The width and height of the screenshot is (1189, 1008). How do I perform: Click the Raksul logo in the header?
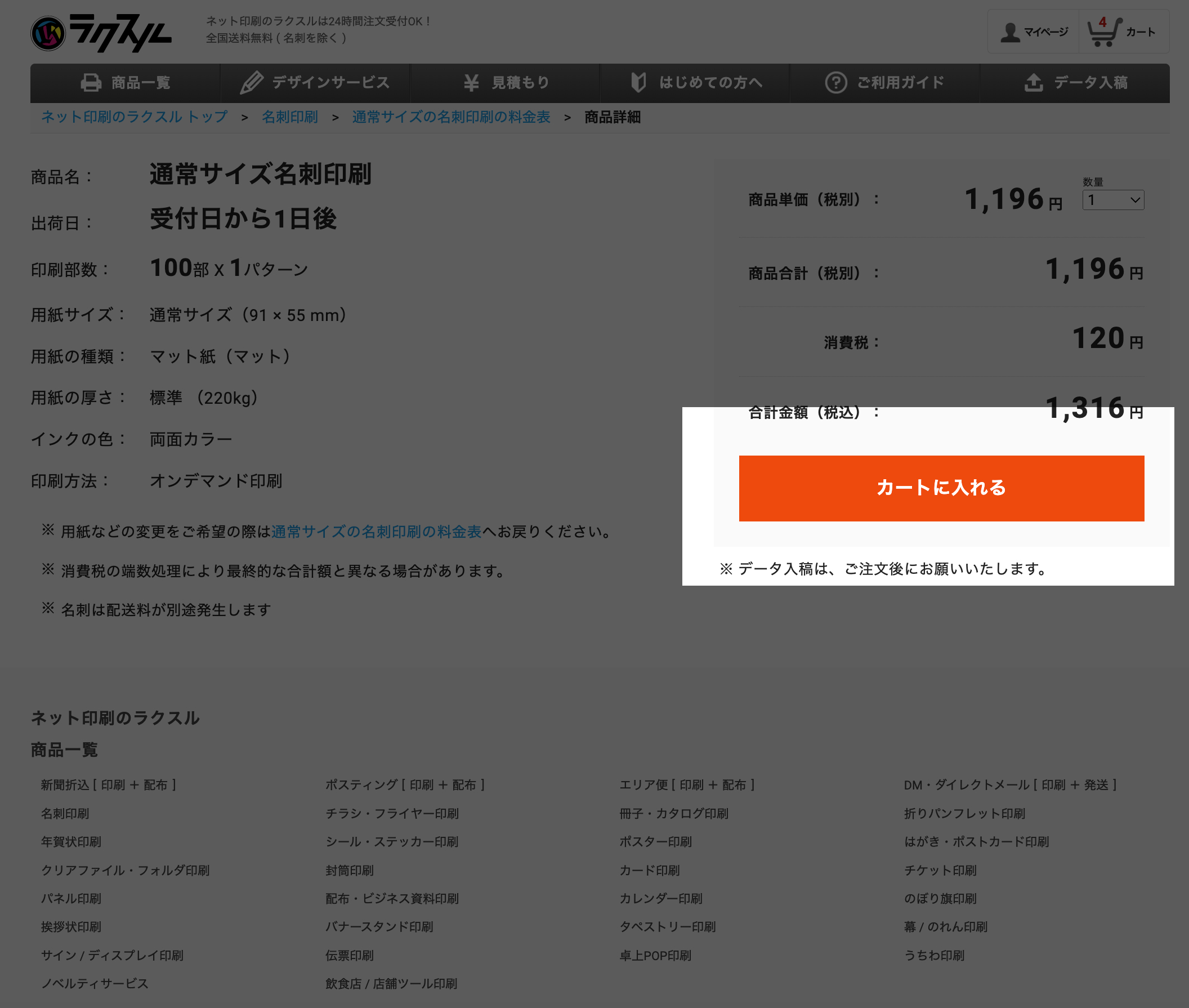point(100,33)
